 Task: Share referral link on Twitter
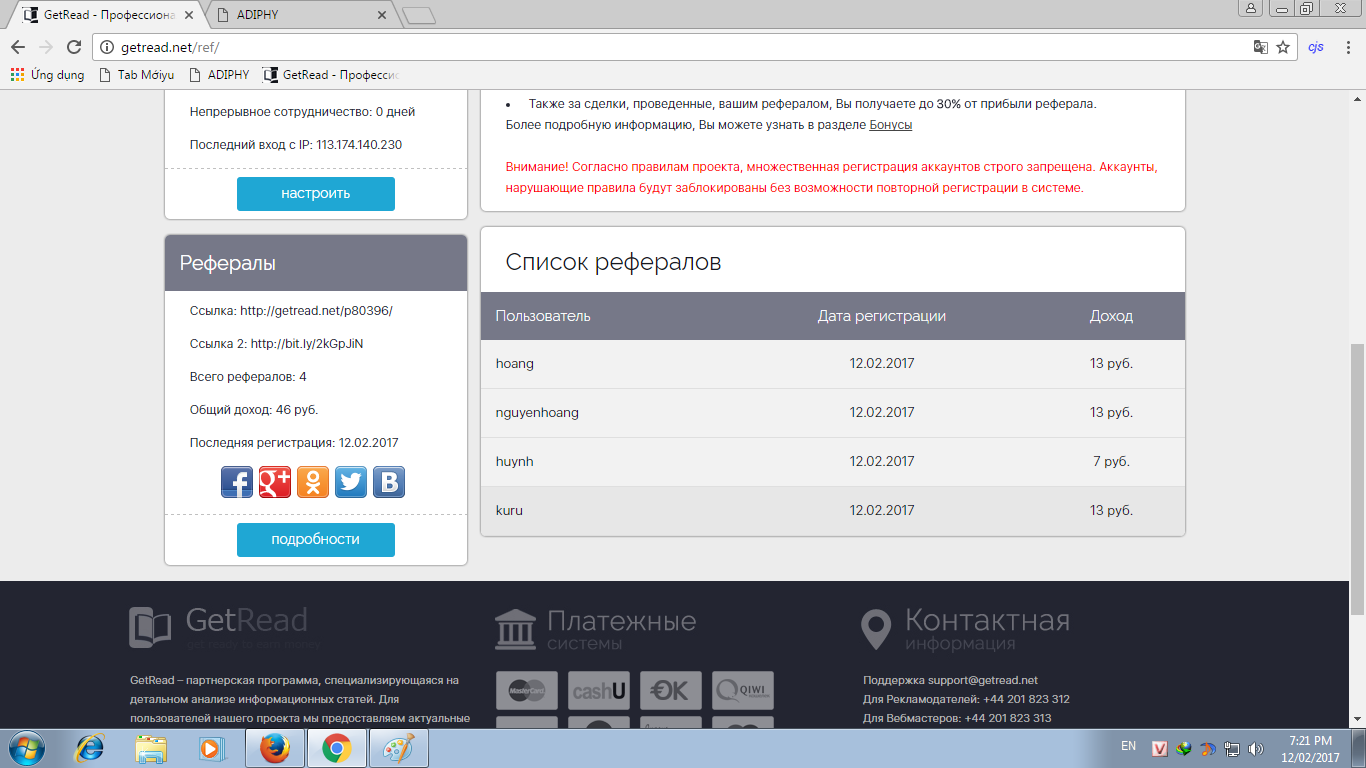coord(351,482)
